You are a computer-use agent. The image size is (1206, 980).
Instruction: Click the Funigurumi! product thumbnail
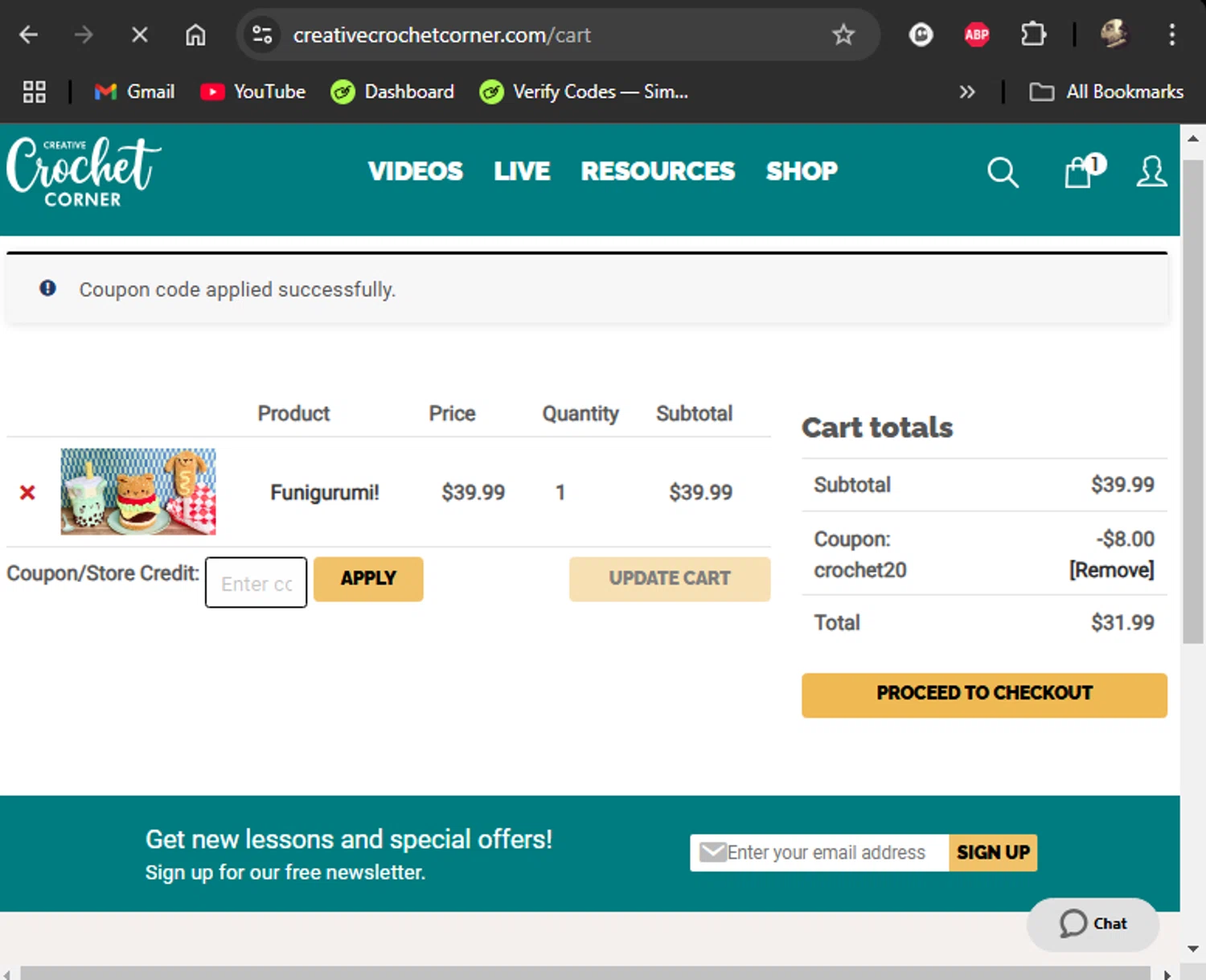click(x=138, y=491)
